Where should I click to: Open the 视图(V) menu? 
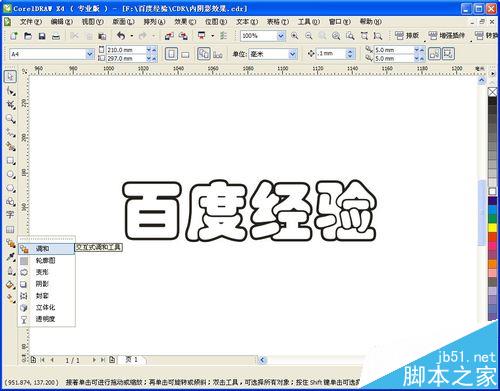(x=93, y=22)
